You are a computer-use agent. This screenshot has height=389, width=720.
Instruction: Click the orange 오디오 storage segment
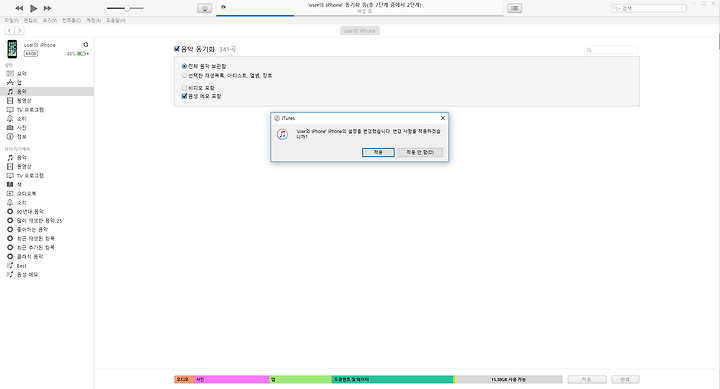[184, 379]
